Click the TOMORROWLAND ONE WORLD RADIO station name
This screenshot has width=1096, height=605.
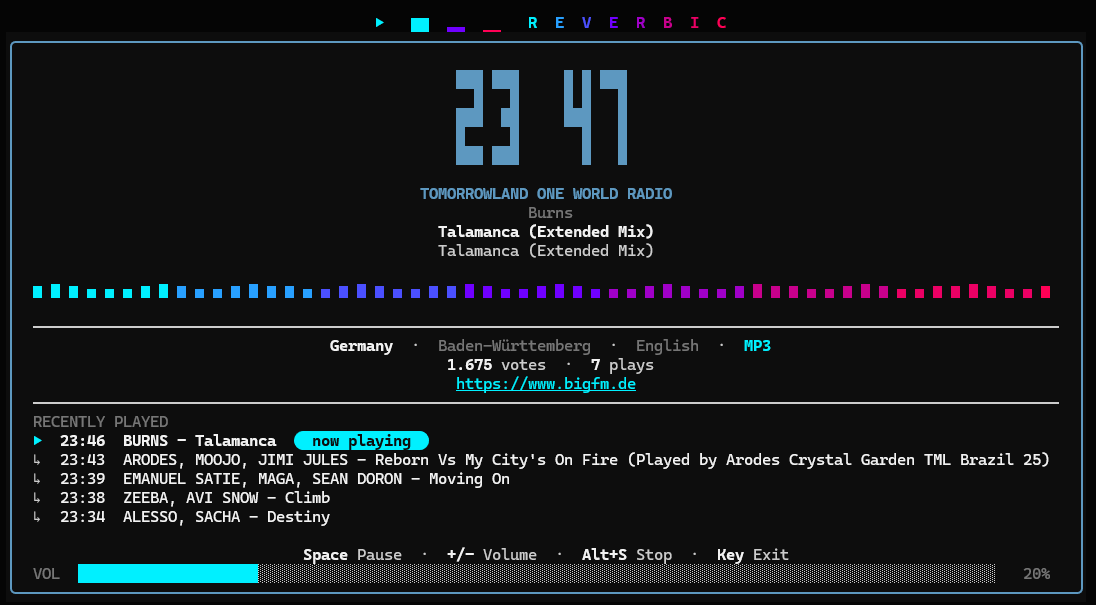pyautogui.click(x=546, y=194)
